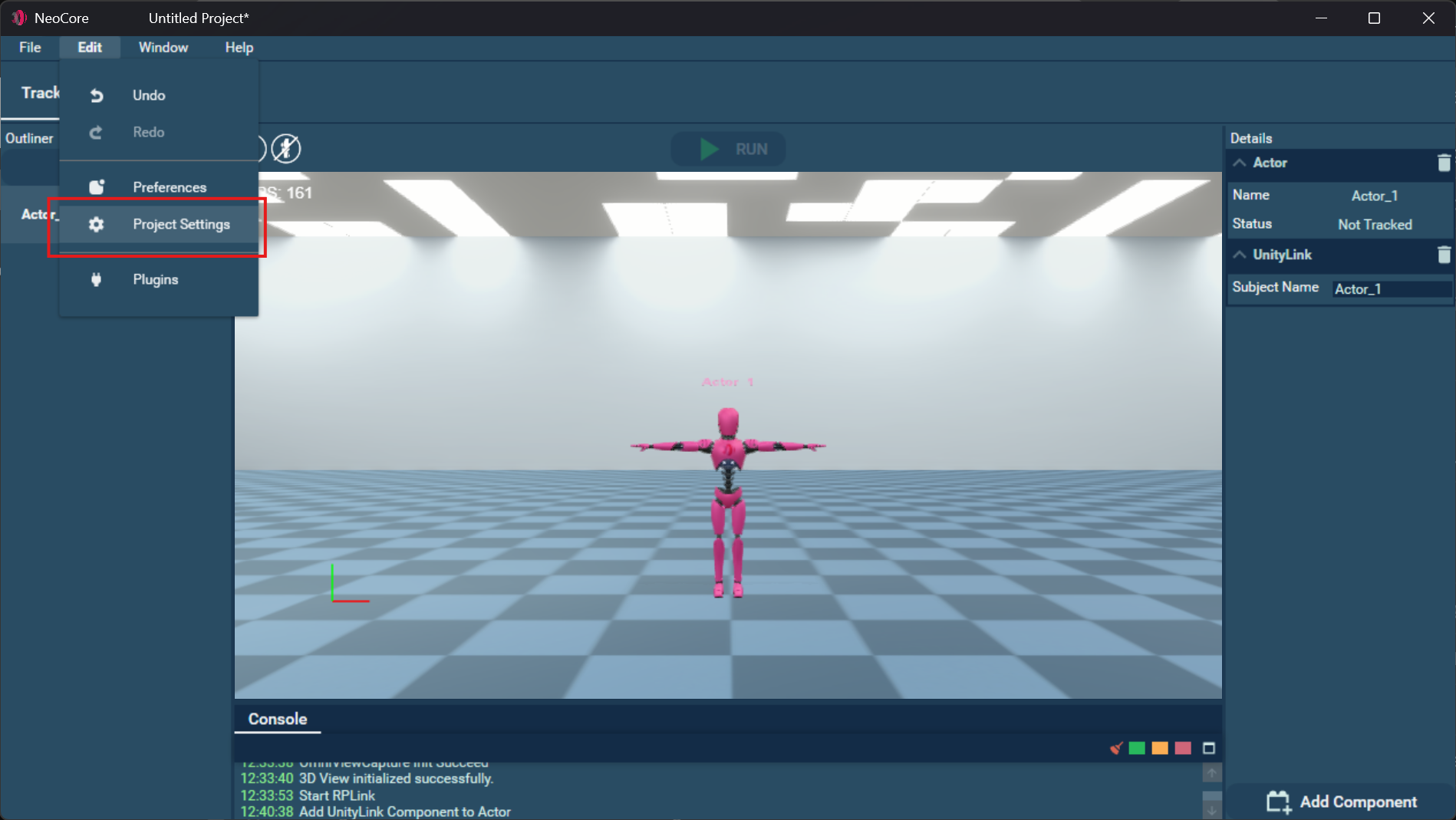Collapse the Actor section in Details
The image size is (1456, 820).
click(x=1239, y=163)
